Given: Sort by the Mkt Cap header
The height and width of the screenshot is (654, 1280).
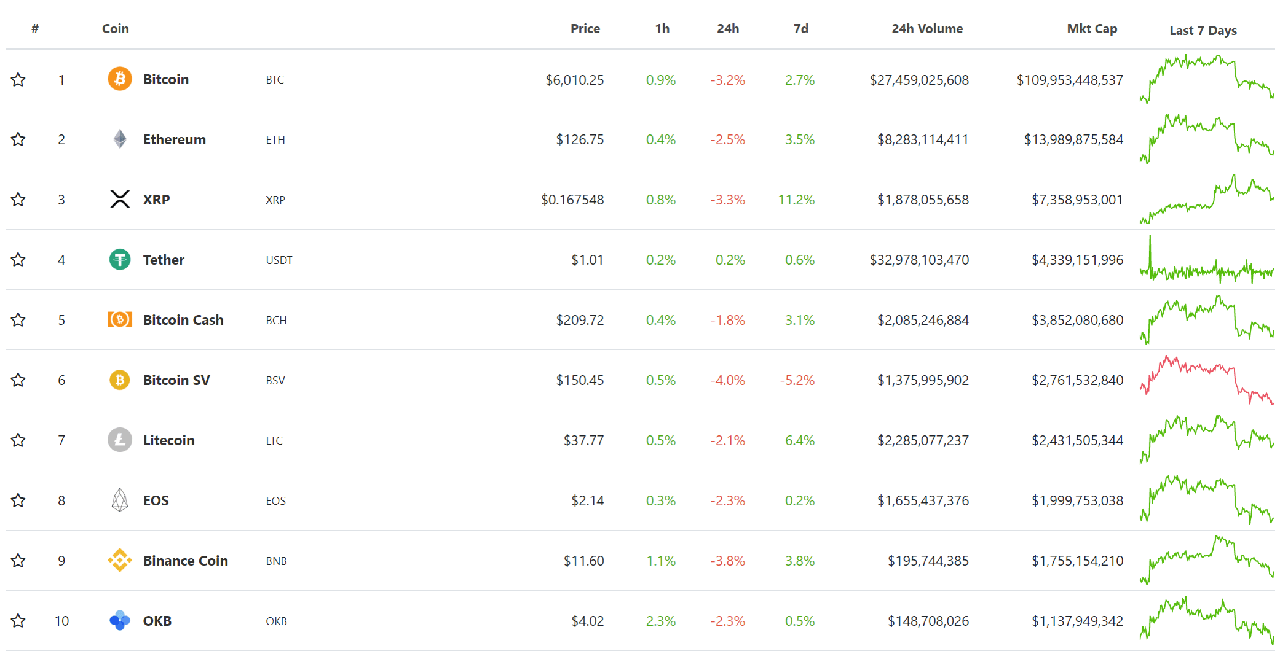Looking at the screenshot, I should pyautogui.click(x=1092, y=29).
